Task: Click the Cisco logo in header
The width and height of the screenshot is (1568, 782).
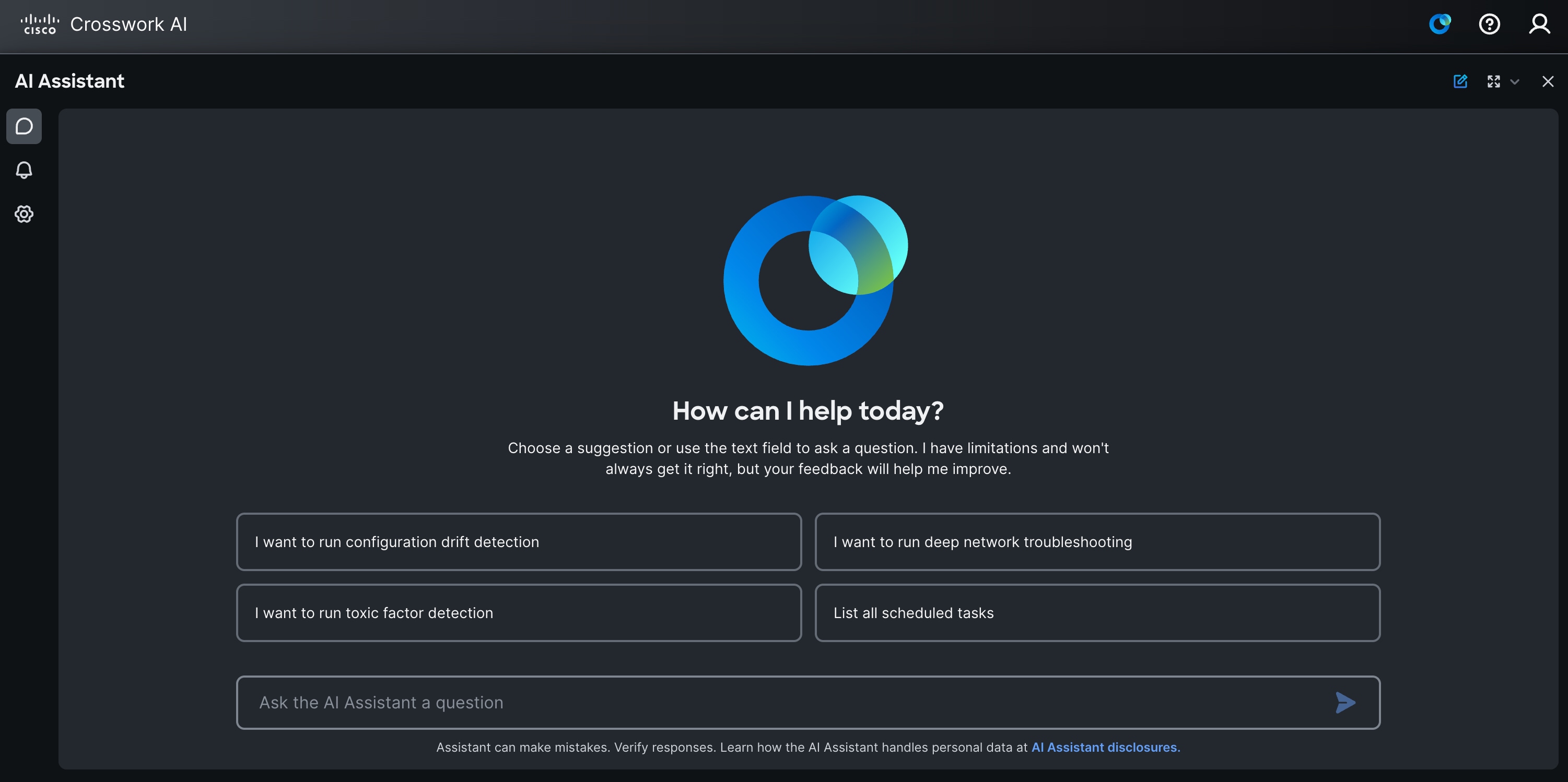Action: point(40,25)
